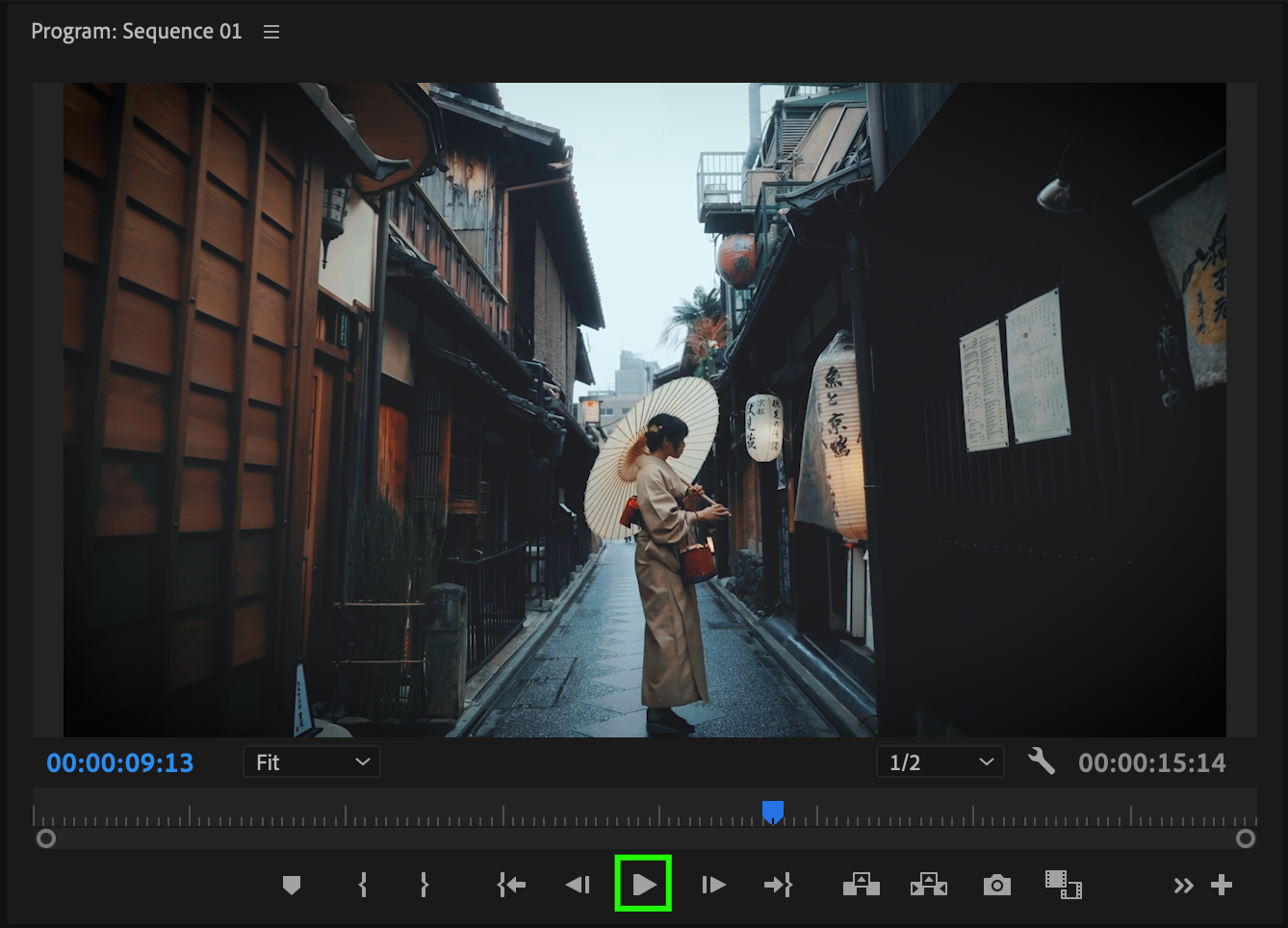The height and width of the screenshot is (928, 1288).
Task: Click the Lift button
Action: (861, 885)
